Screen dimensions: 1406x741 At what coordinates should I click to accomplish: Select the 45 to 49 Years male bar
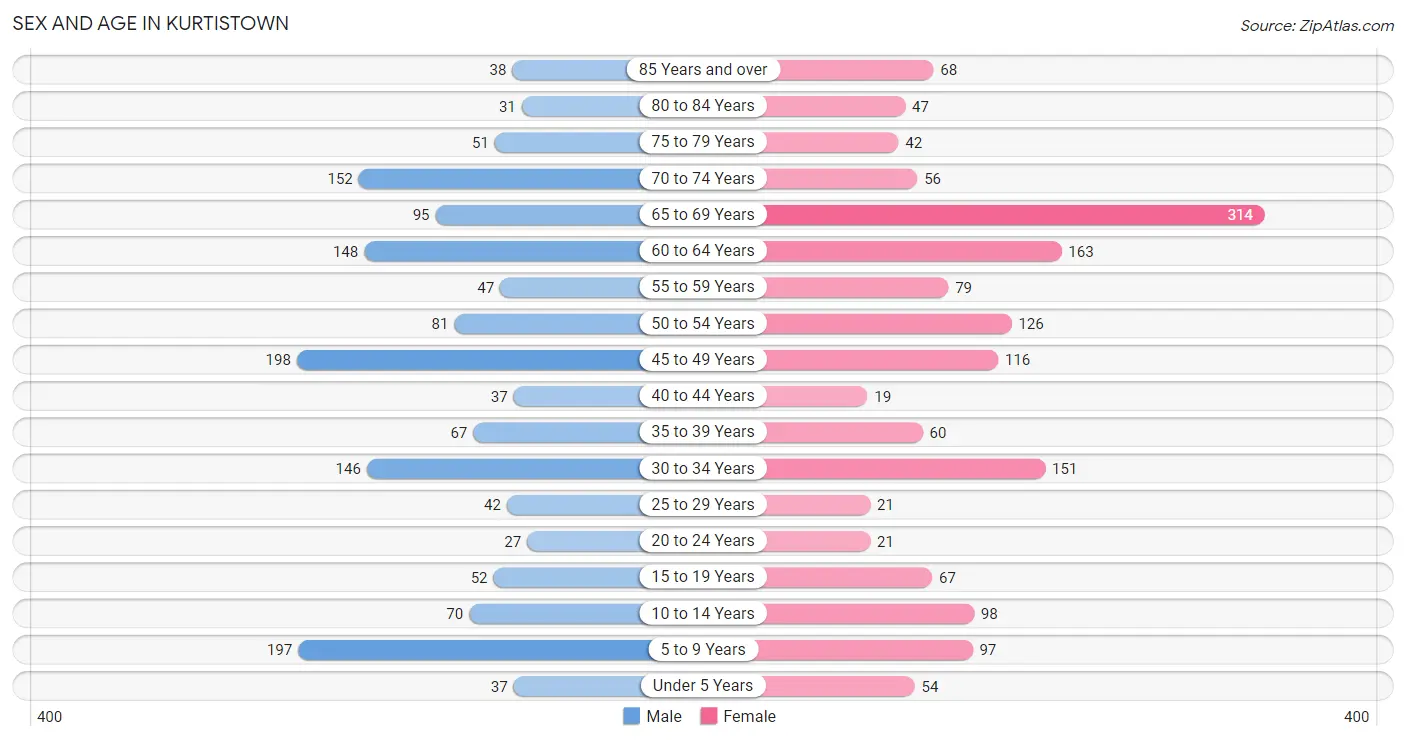[470, 360]
